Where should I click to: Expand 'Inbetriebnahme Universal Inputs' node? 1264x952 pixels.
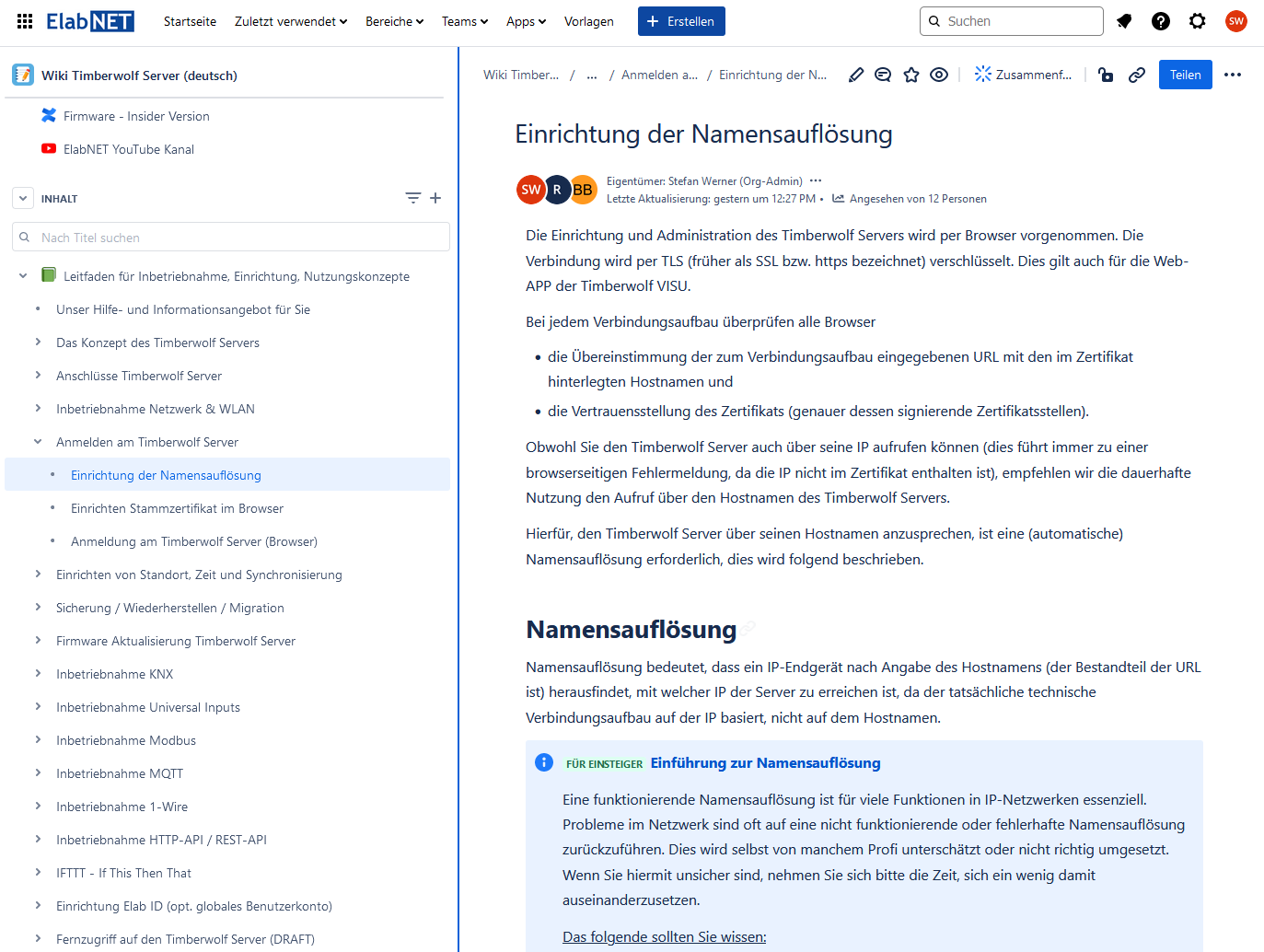click(x=38, y=706)
